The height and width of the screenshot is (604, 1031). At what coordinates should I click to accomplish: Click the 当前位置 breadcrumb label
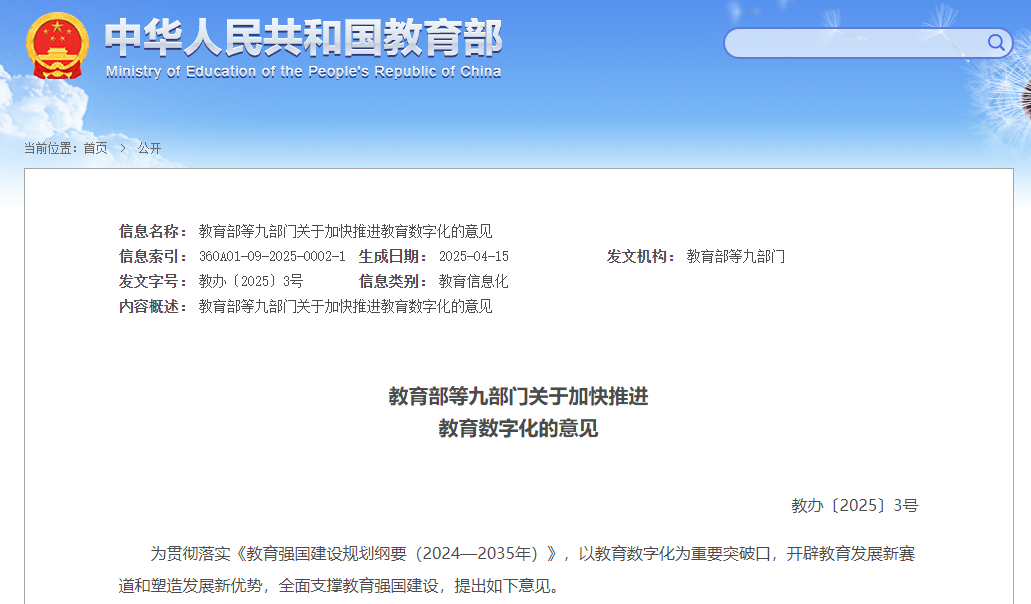(51, 149)
